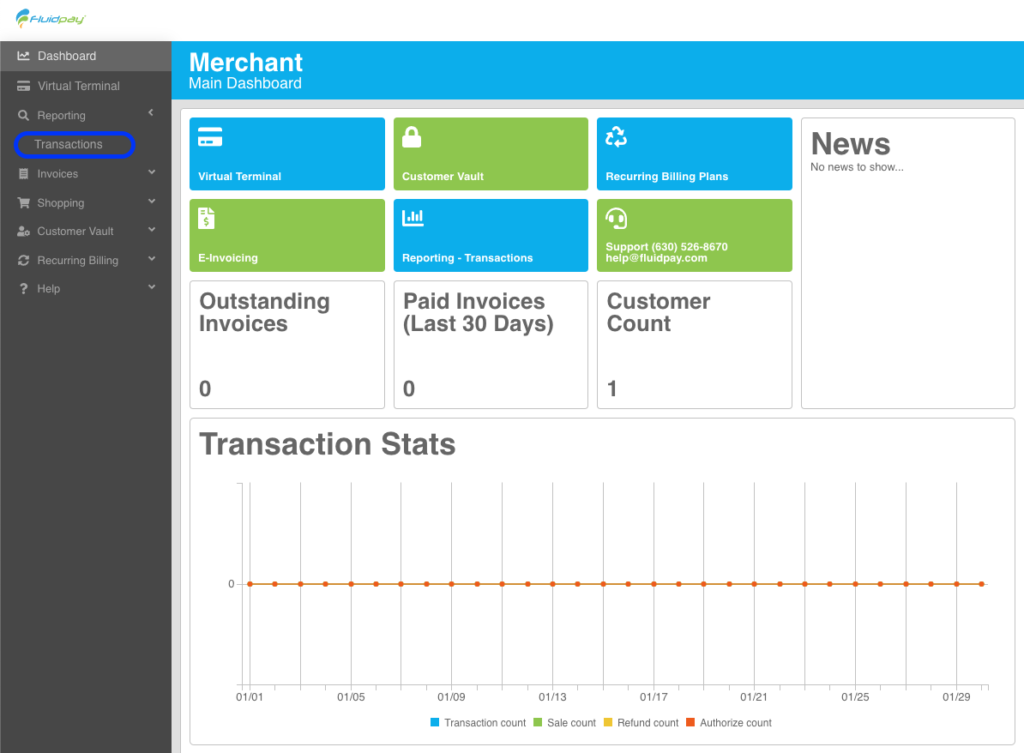Click the Main Dashboard subtitle
The image size is (1024, 753).
(x=245, y=84)
